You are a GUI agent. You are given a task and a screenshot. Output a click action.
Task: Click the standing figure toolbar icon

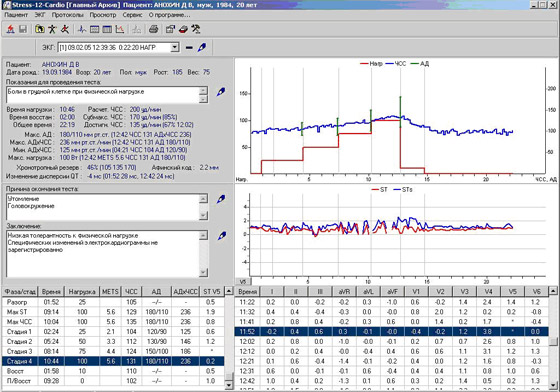52,29
